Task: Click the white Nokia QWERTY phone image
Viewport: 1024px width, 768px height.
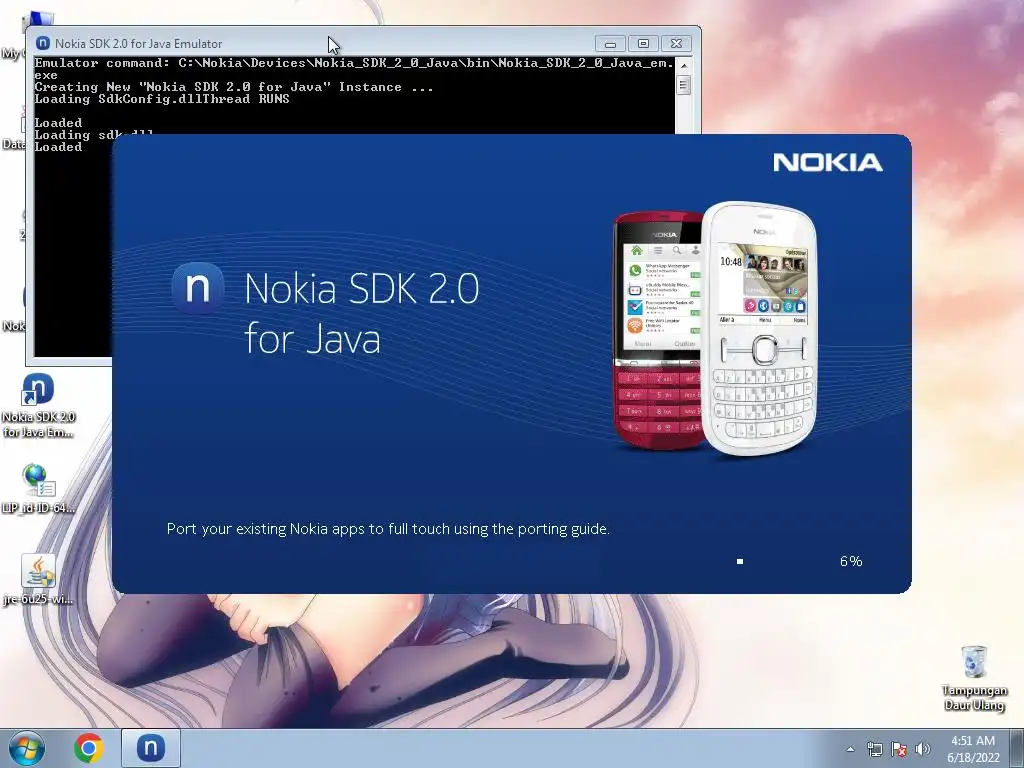Action: tap(760, 328)
